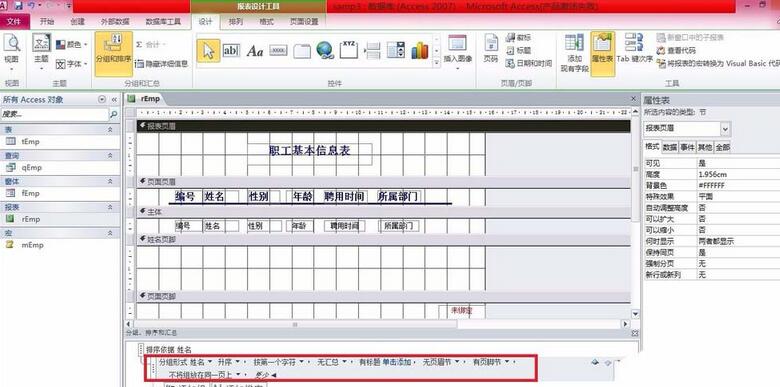The height and width of the screenshot is (387, 780).
Task: Click Undo icon in quick access toolbar
Action: [x=32, y=6]
